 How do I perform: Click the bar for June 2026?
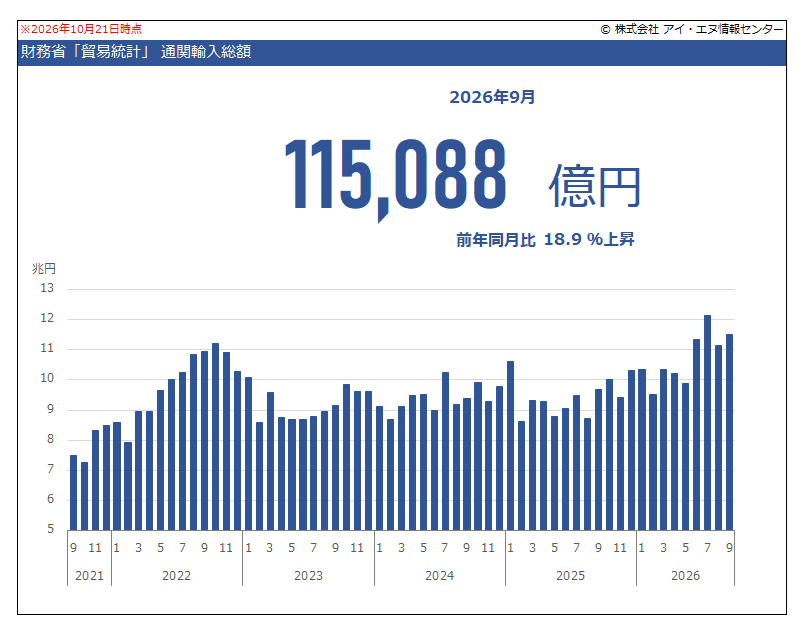pyautogui.click(x=696, y=435)
